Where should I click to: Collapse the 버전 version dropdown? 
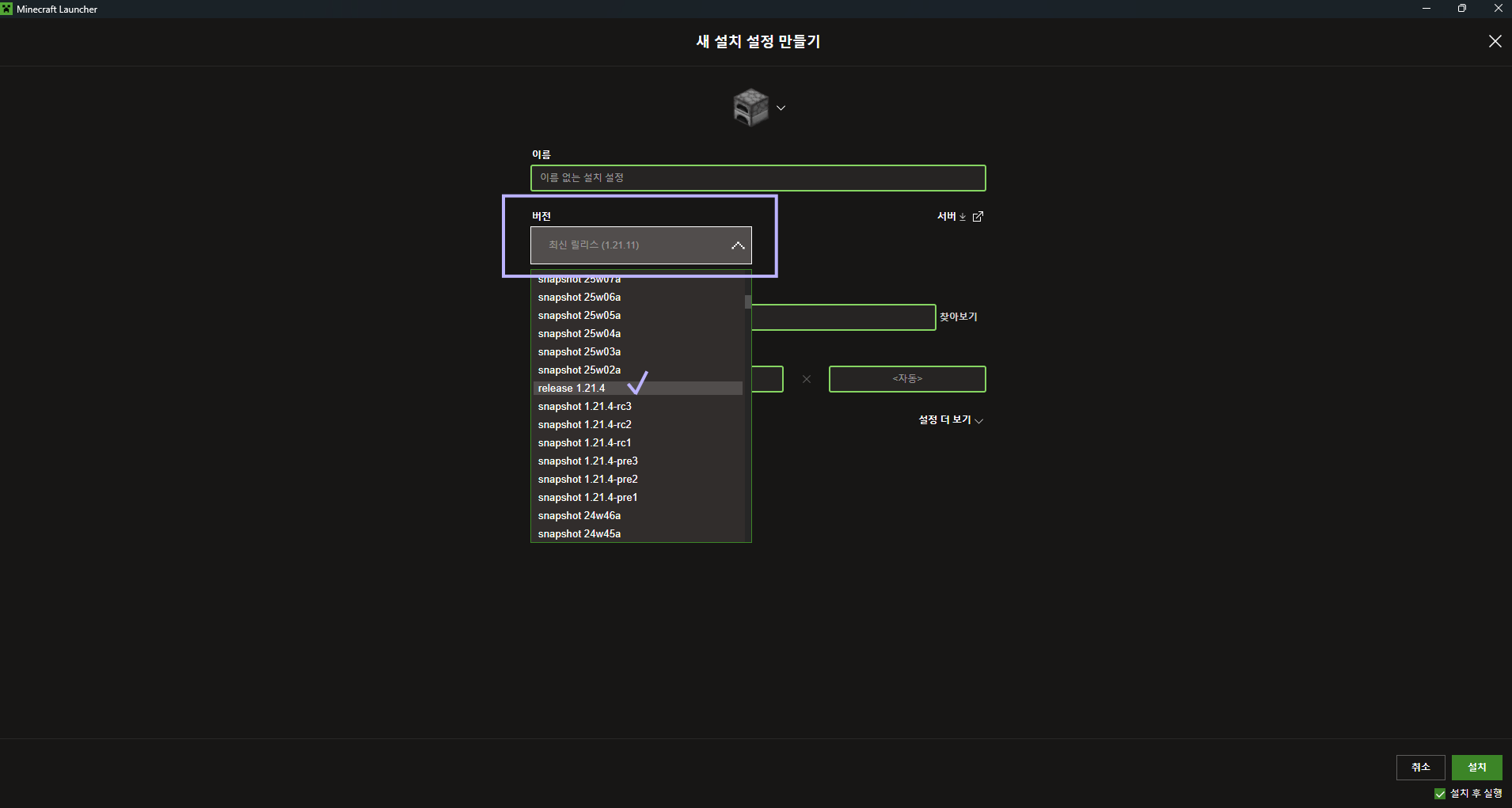(x=641, y=245)
